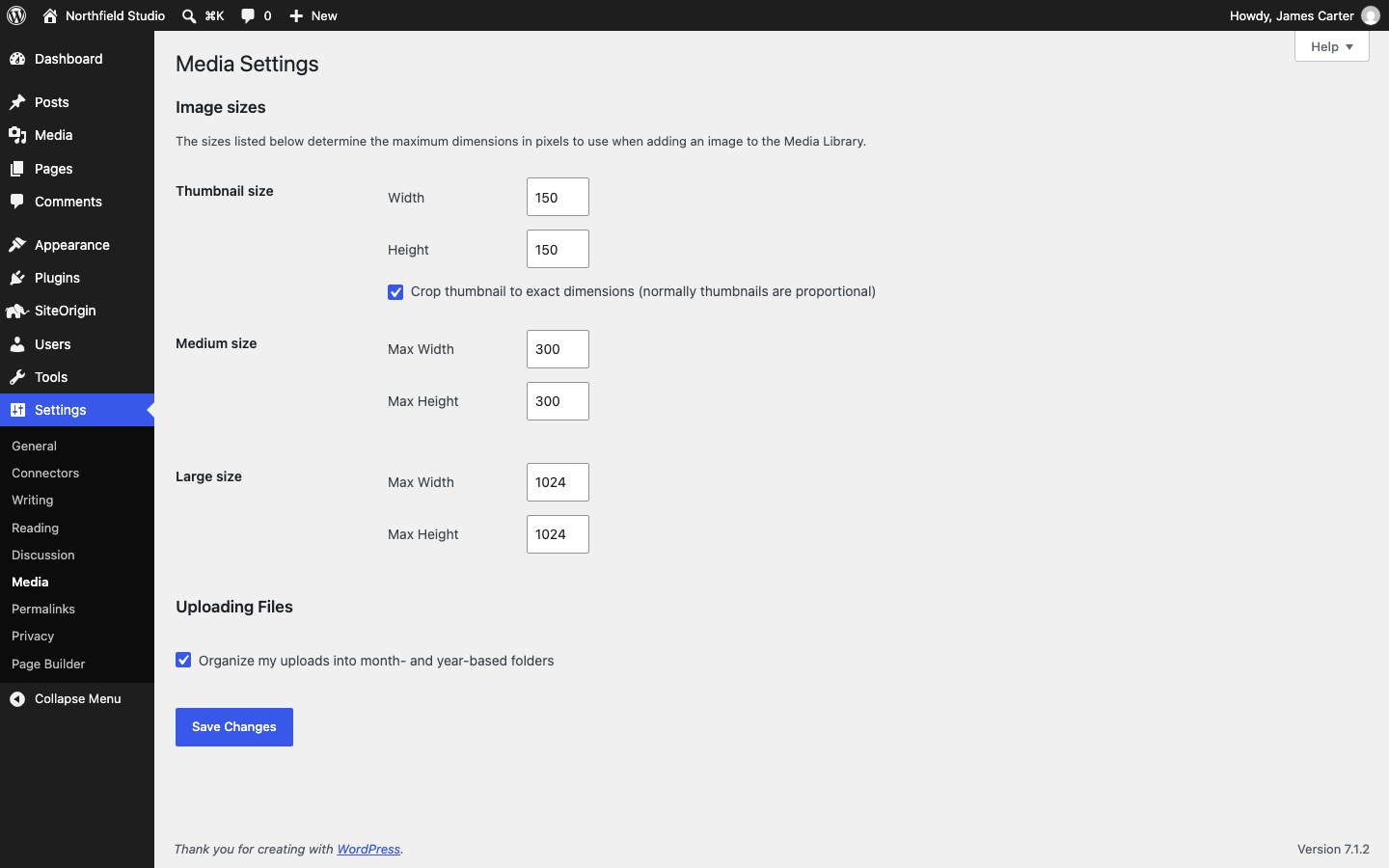Open the search magnifier icon
1389x868 pixels.
click(189, 15)
